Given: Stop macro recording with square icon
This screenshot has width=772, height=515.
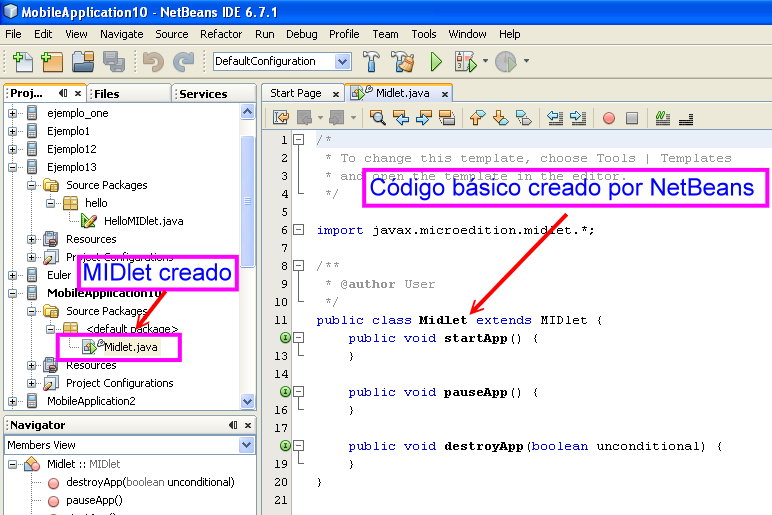Looking at the screenshot, I should [x=632, y=118].
